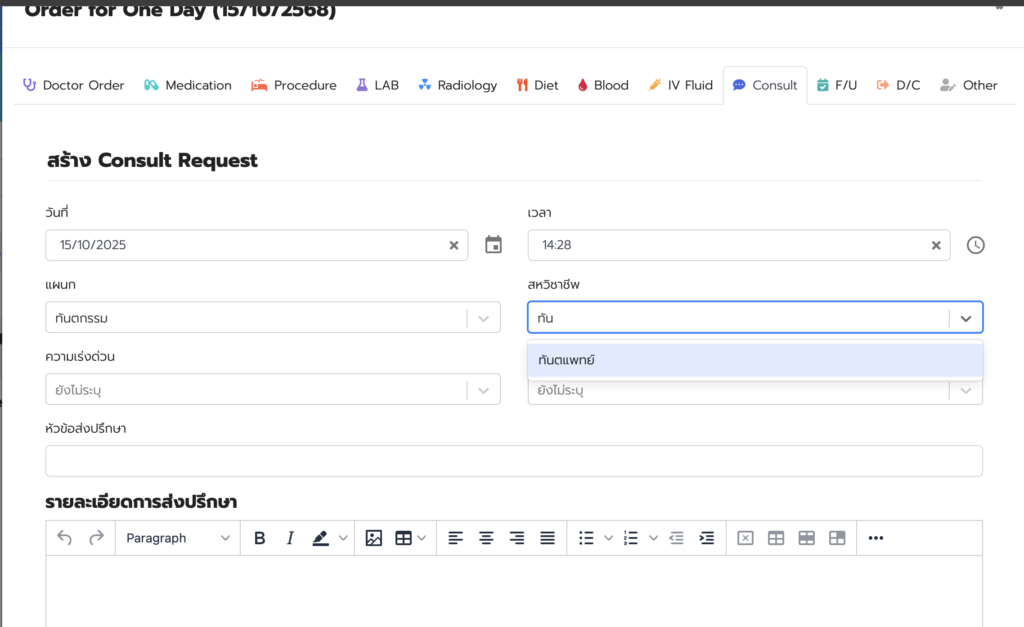Click the clock time picker icon
This screenshot has width=1024, height=627.
tap(975, 245)
